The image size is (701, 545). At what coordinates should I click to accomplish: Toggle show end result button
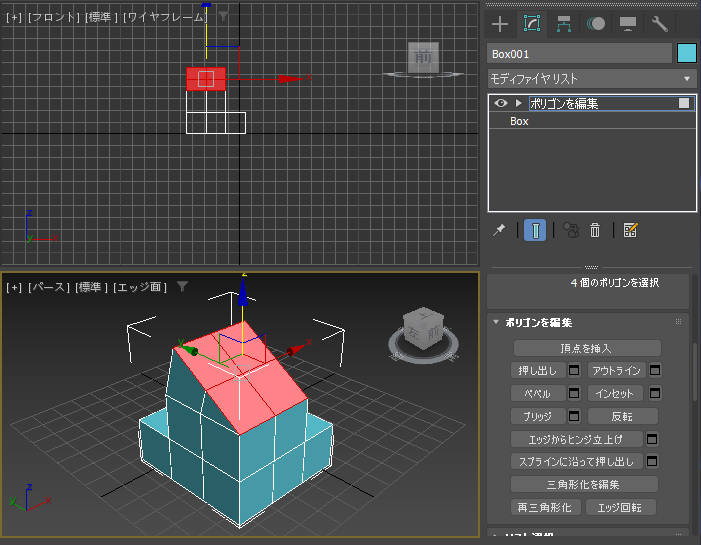pyautogui.click(x=535, y=230)
